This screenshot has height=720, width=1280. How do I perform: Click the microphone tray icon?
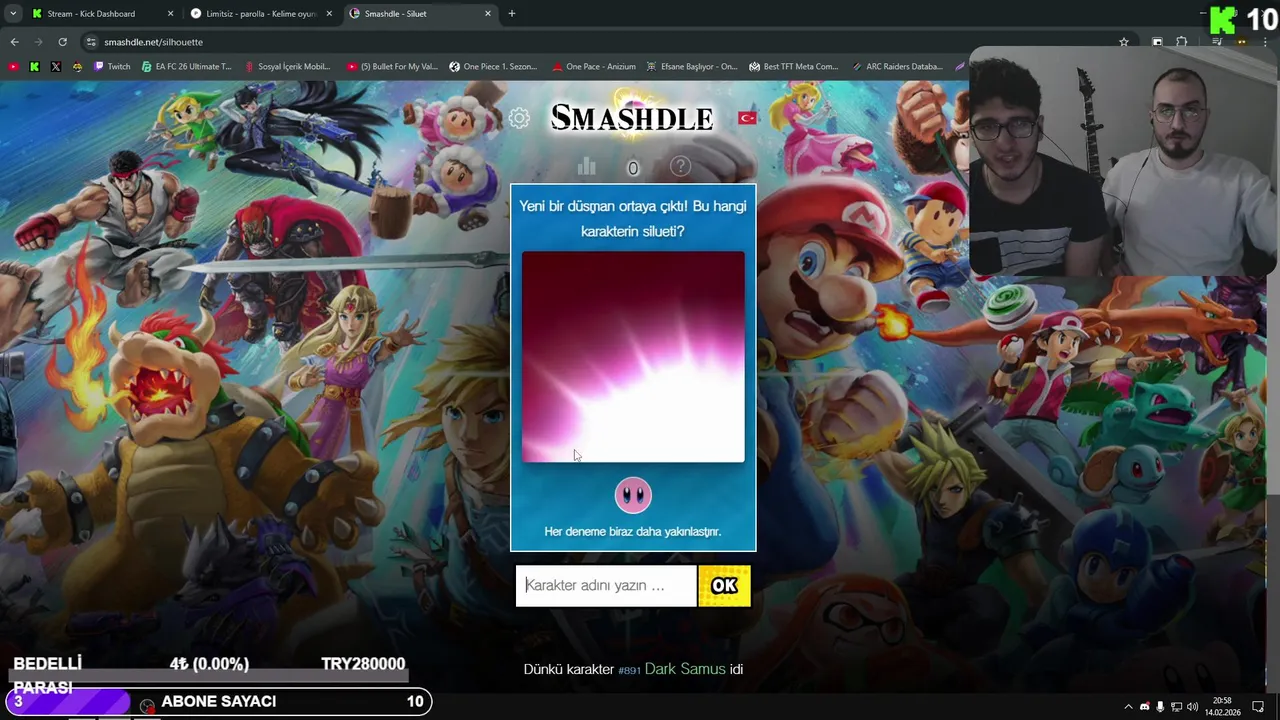click(1161, 707)
